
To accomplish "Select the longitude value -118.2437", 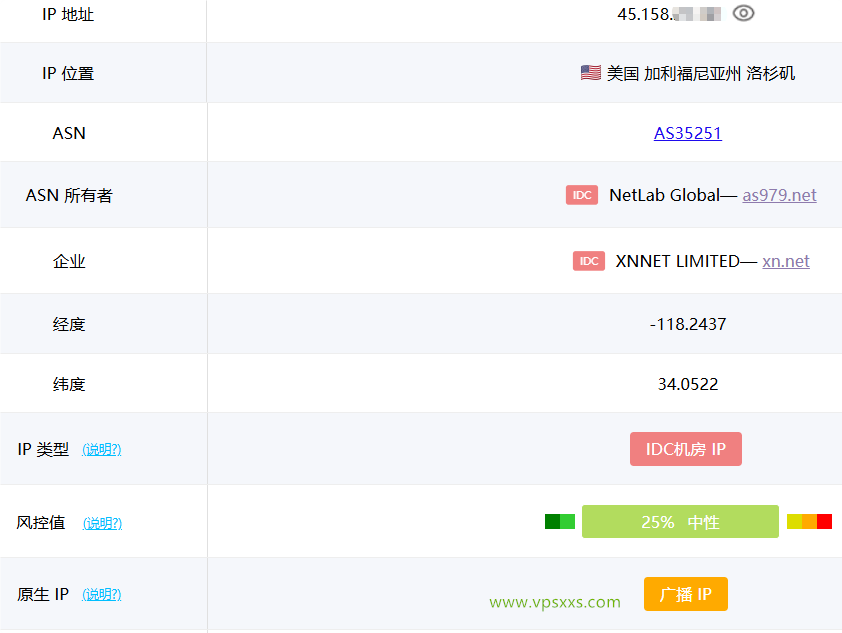I will click(x=688, y=324).
